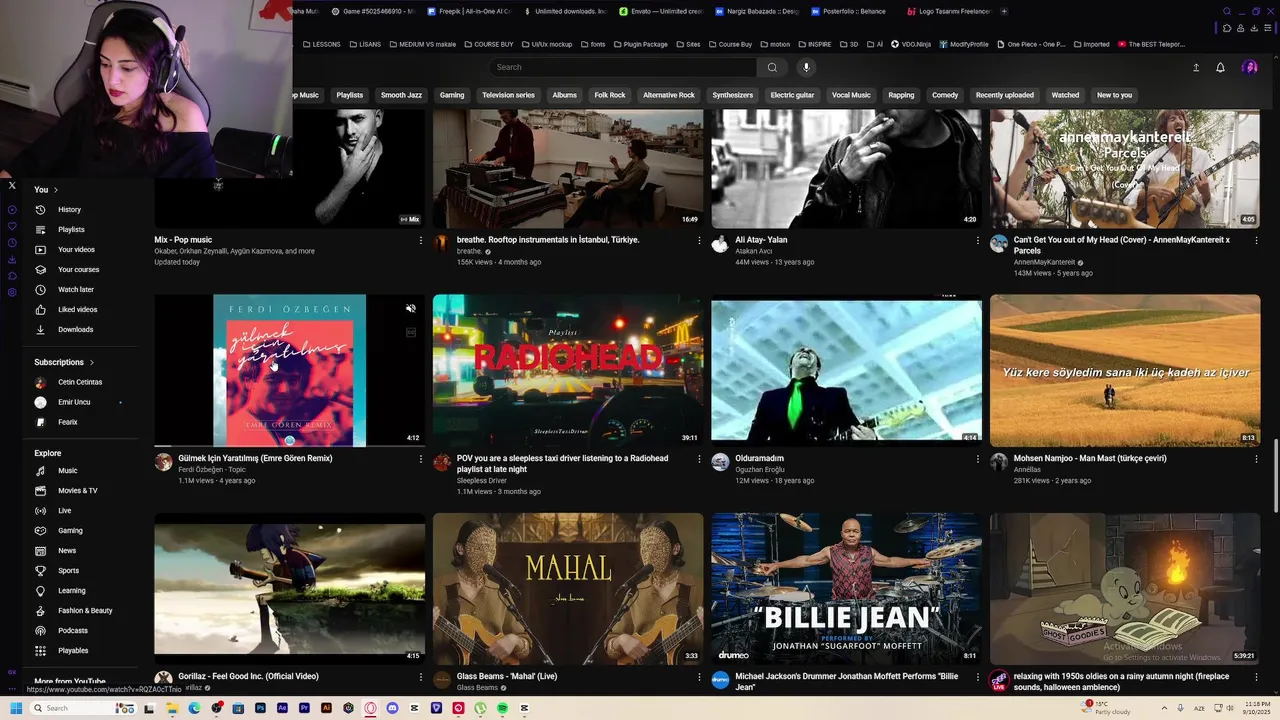Screen dimensions: 1280x720
Task: Select the Smooth Jazz filter chip
Action: point(401,95)
